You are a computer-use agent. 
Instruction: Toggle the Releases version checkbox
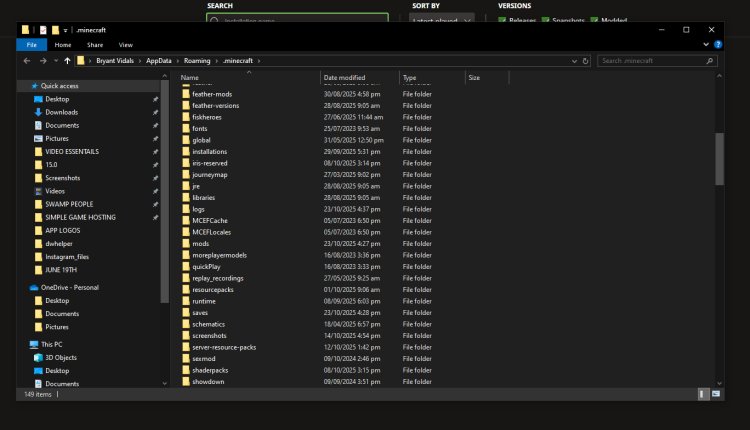click(502, 20)
